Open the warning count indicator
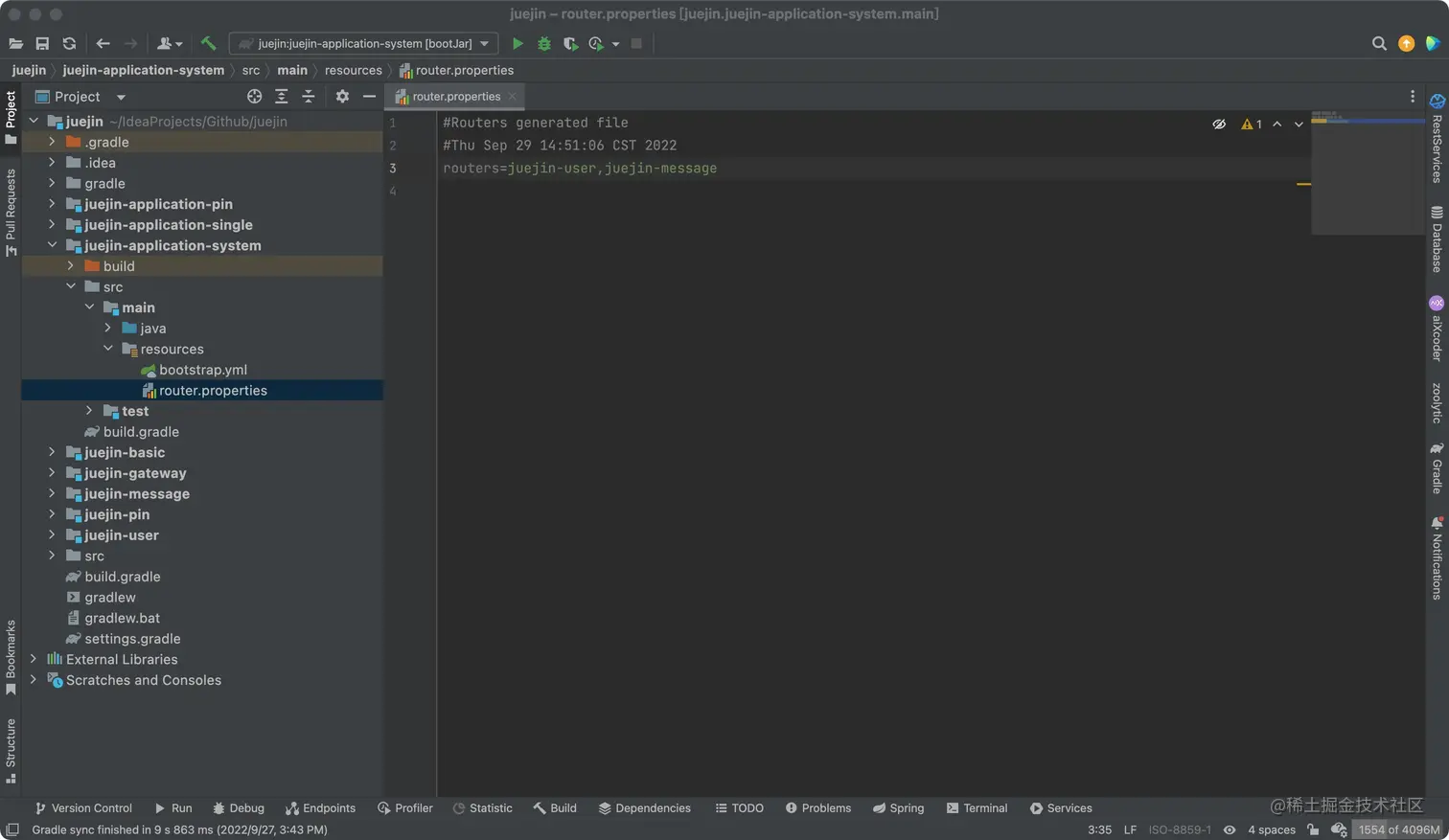The image size is (1449, 840). coord(1252,125)
